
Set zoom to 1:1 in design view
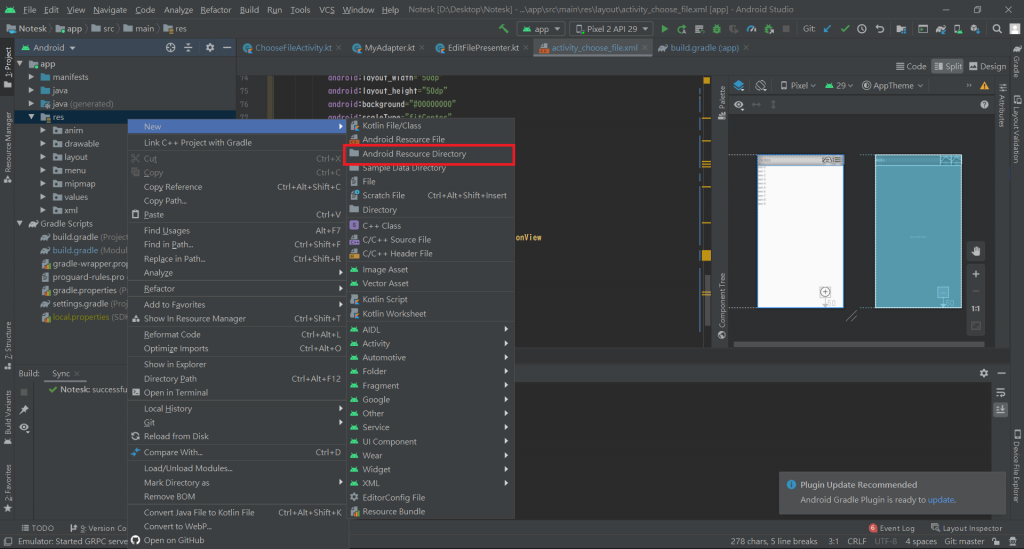(976, 309)
